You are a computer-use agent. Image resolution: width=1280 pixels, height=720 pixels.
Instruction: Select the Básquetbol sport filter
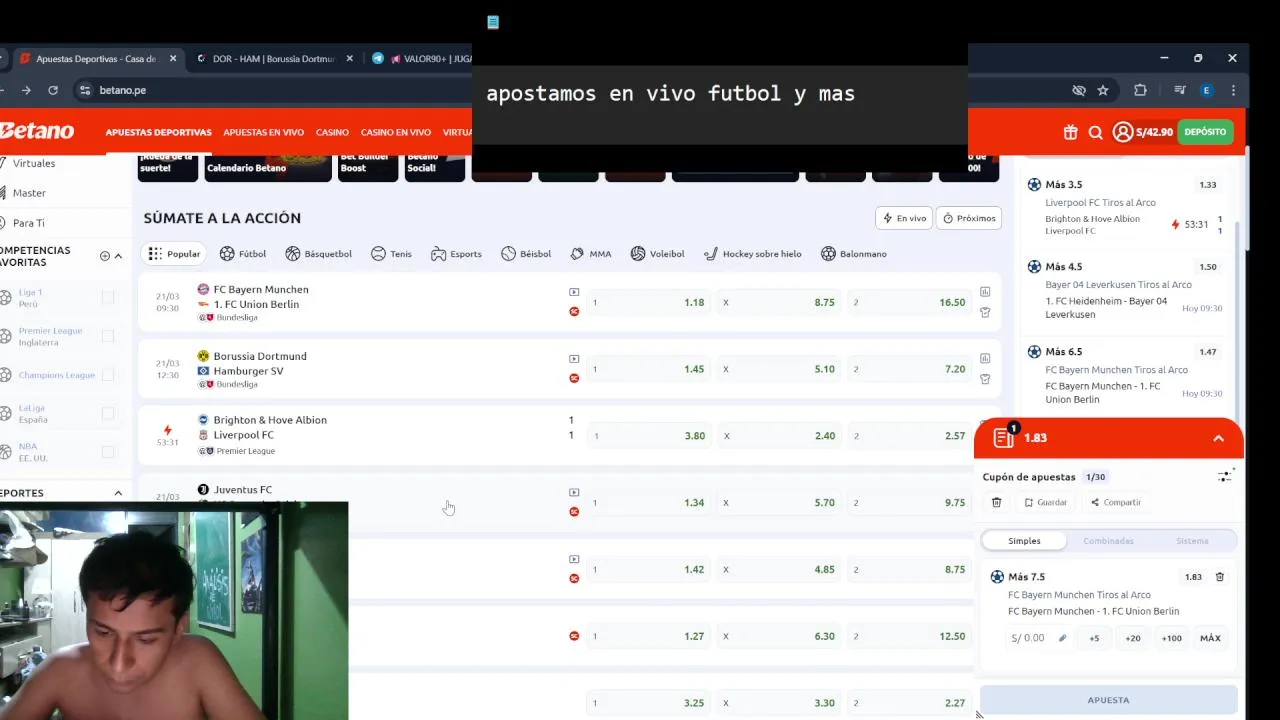(x=318, y=254)
